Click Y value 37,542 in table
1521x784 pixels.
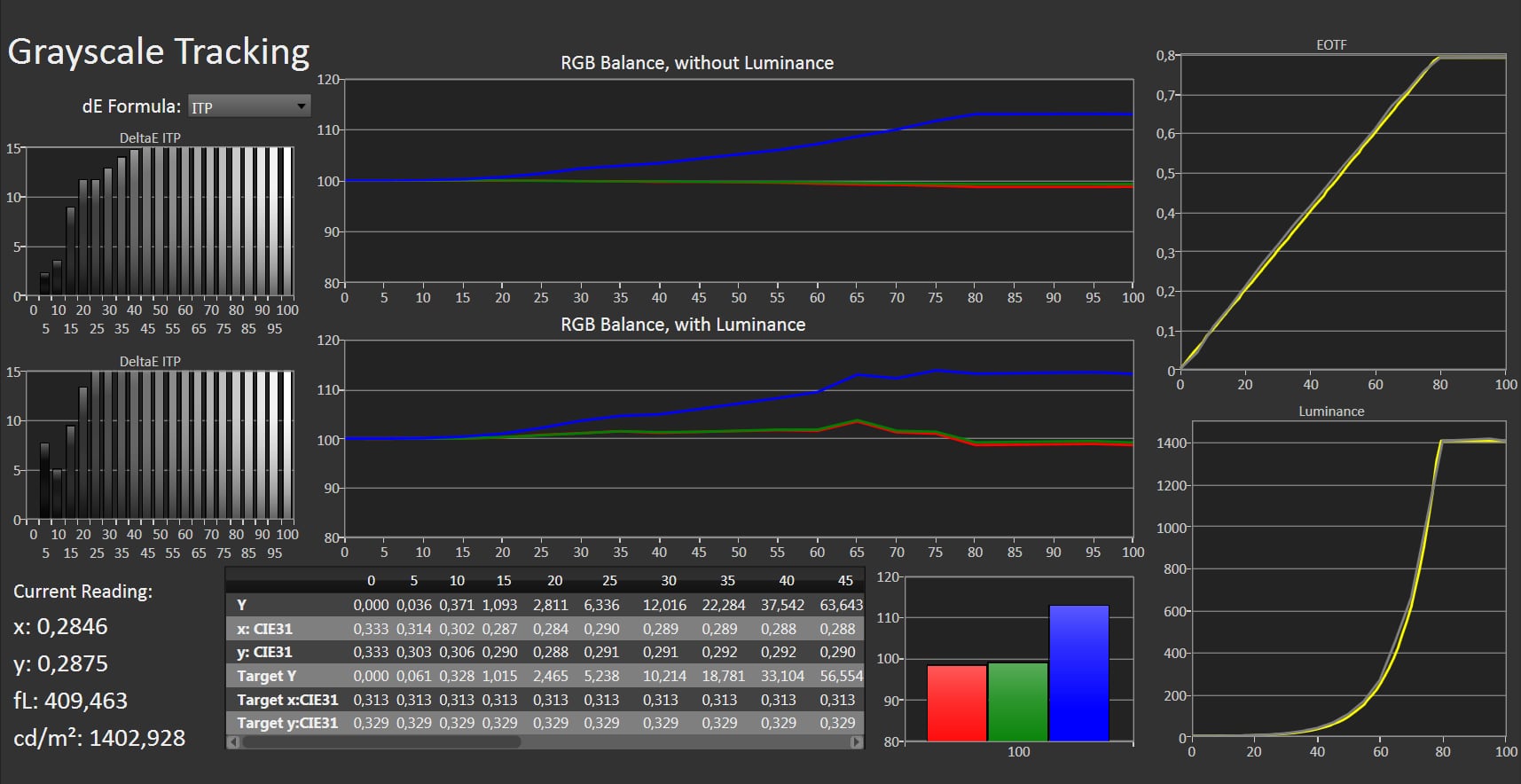point(782,605)
